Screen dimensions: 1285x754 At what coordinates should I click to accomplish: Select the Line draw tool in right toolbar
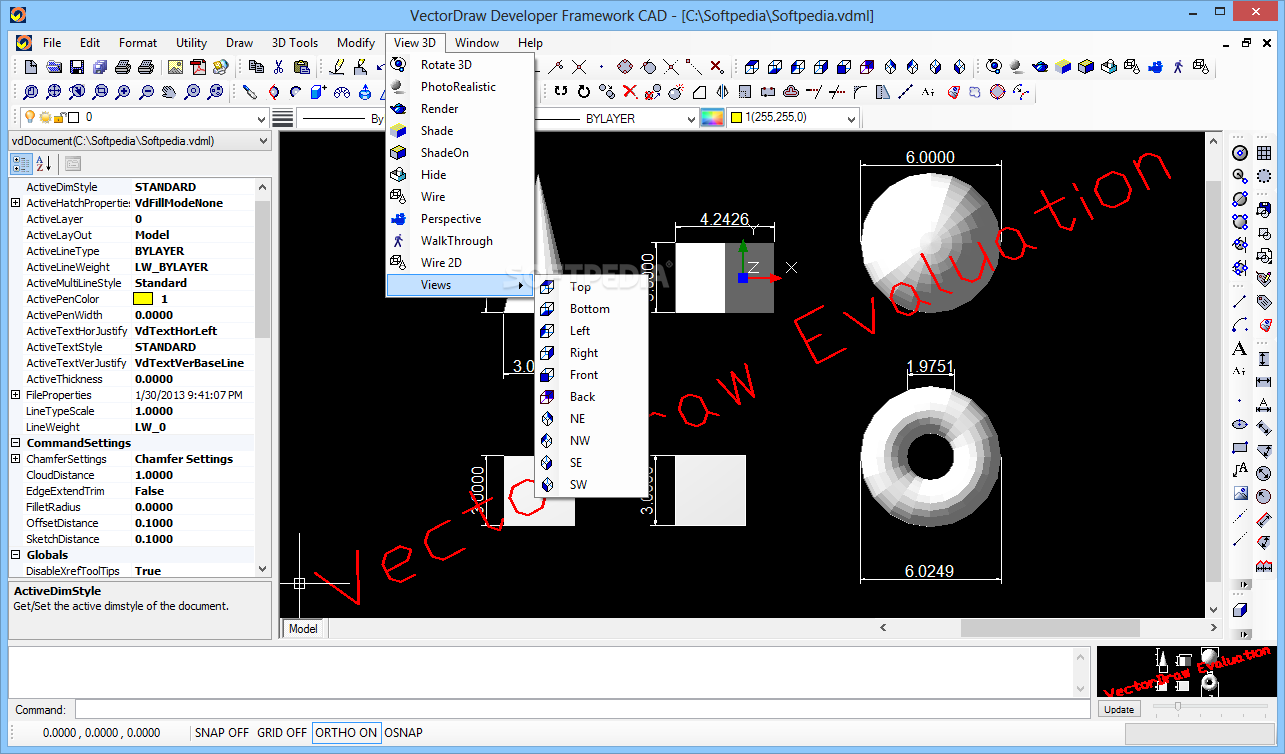coord(1240,300)
